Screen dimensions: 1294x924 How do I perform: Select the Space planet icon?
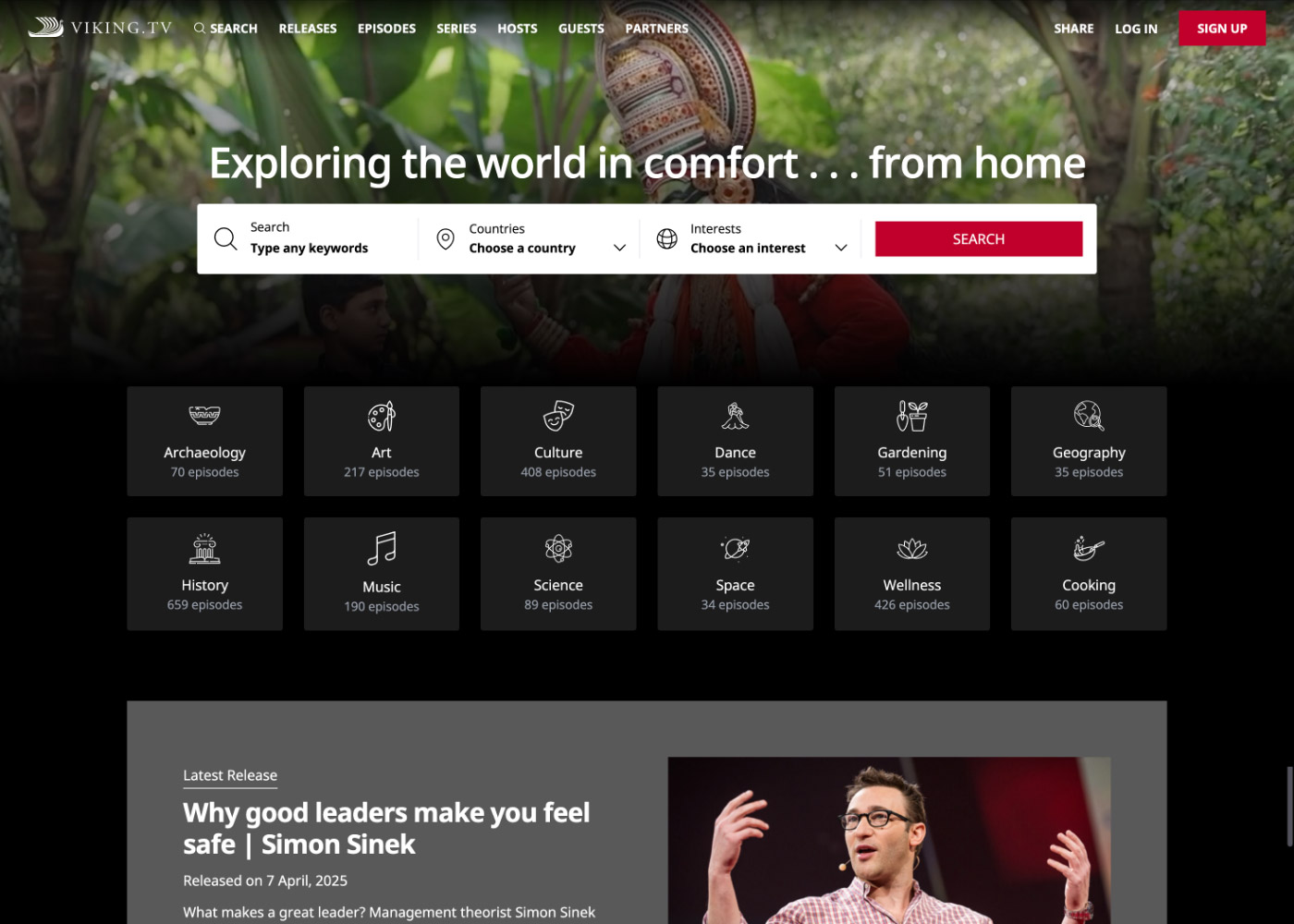pyautogui.click(x=735, y=548)
